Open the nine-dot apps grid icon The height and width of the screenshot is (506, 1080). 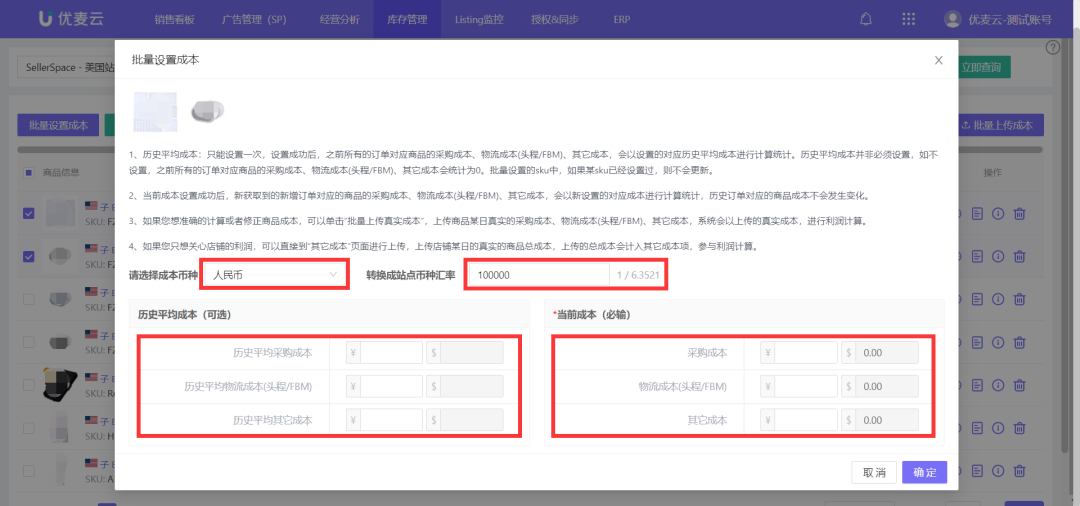[x=908, y=19]
